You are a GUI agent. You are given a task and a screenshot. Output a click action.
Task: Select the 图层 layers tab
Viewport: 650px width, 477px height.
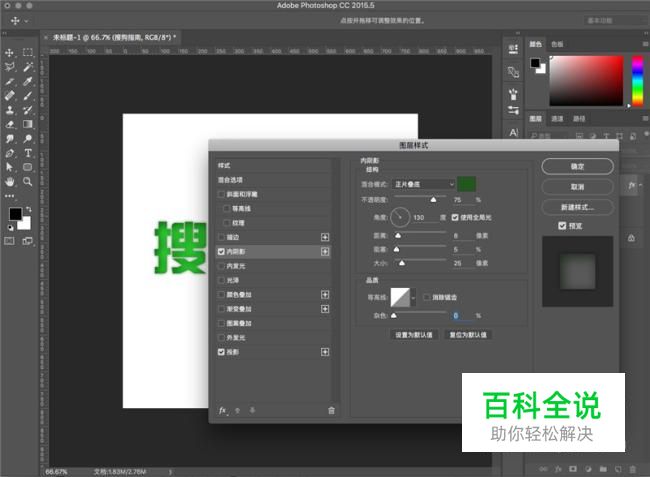(536, 119)
